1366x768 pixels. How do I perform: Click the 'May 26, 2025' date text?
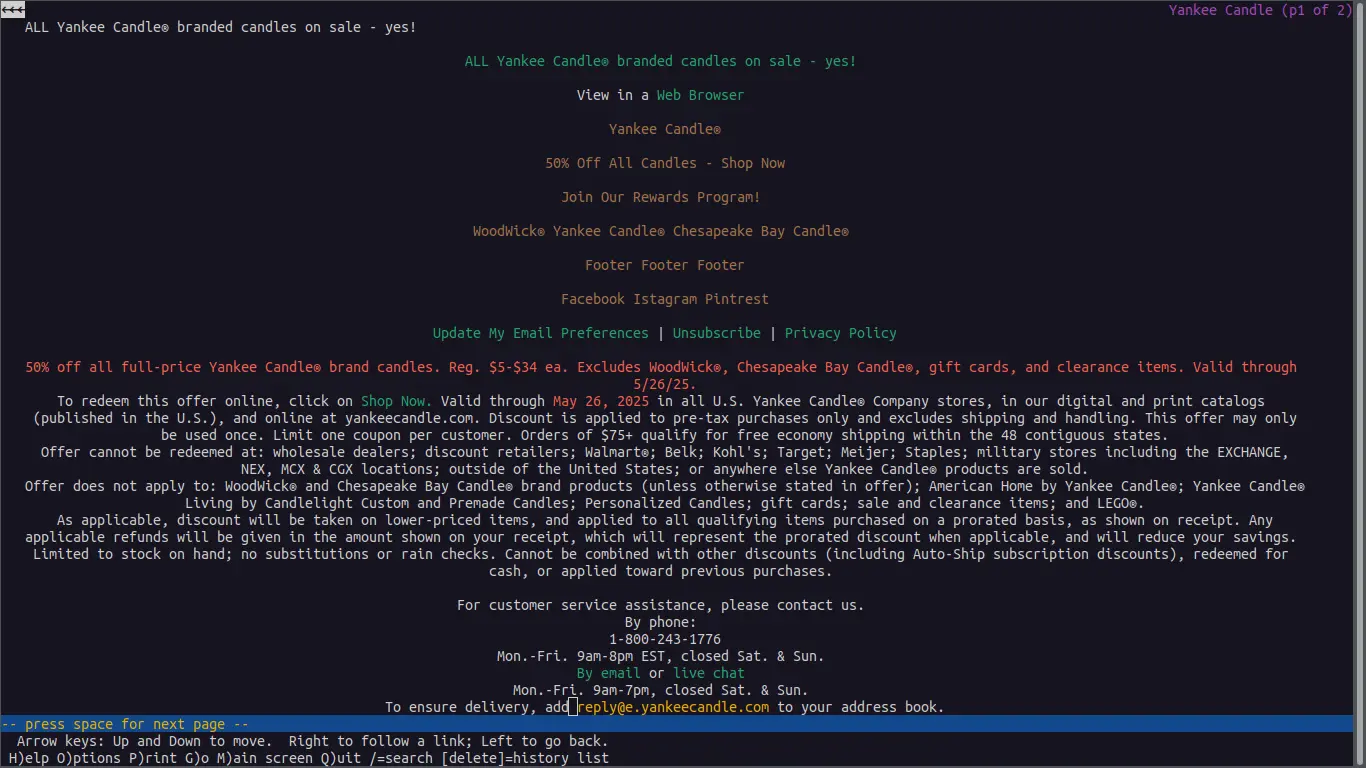click(601, 401)
